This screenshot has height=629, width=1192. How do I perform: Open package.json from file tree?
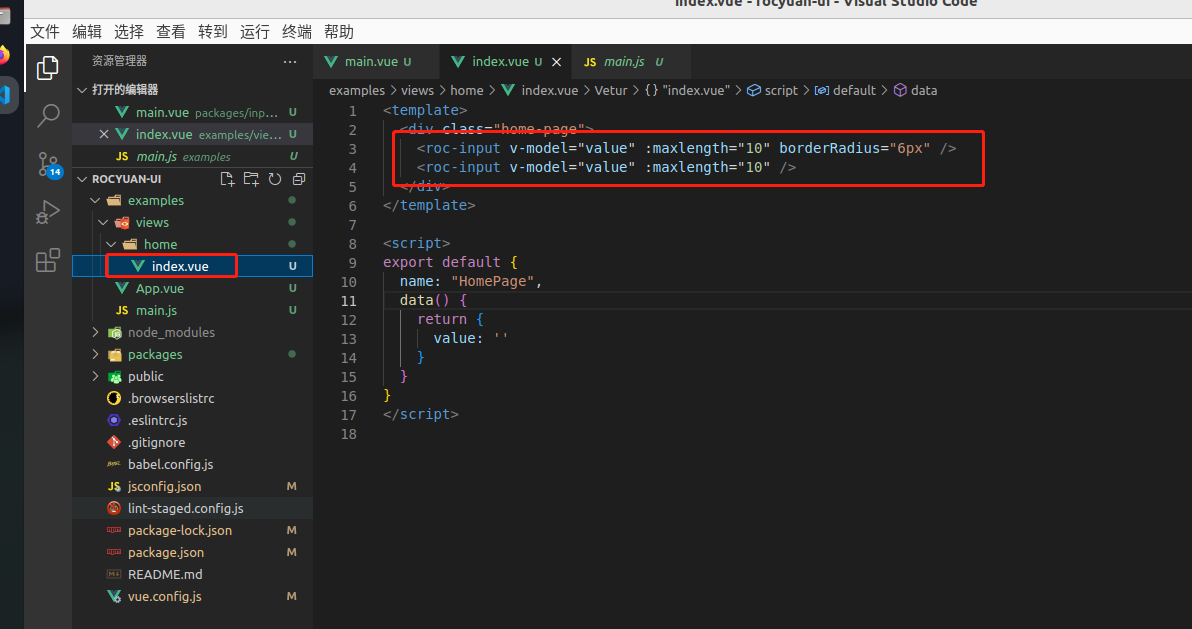[x=165, y=552]
